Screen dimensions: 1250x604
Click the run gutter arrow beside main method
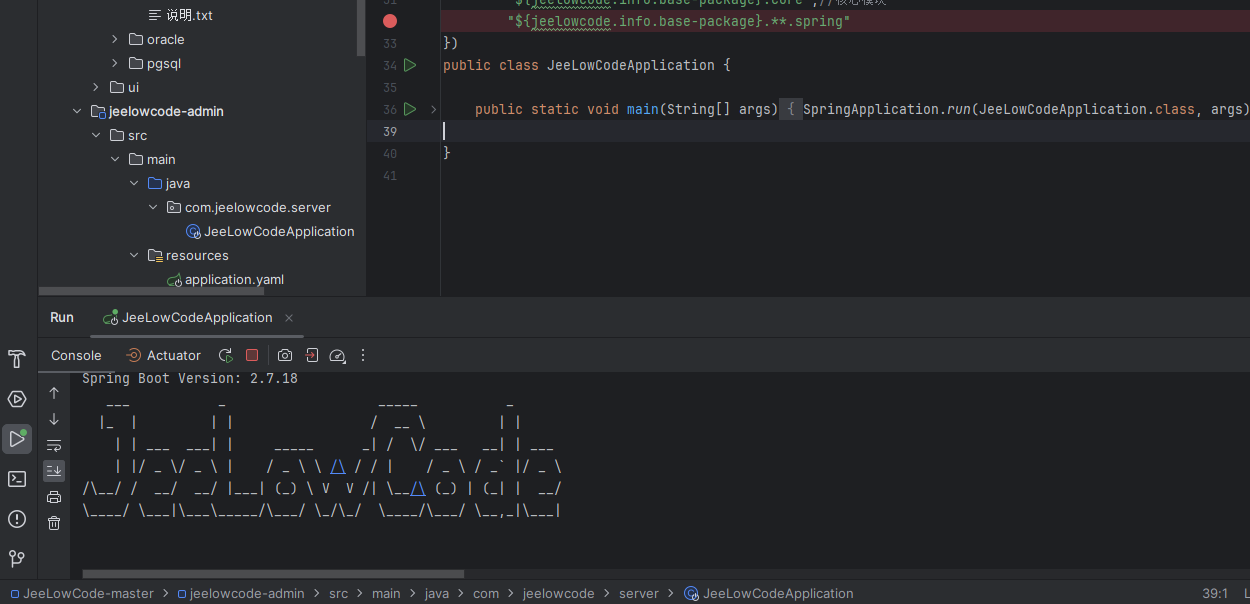(409, 109)
